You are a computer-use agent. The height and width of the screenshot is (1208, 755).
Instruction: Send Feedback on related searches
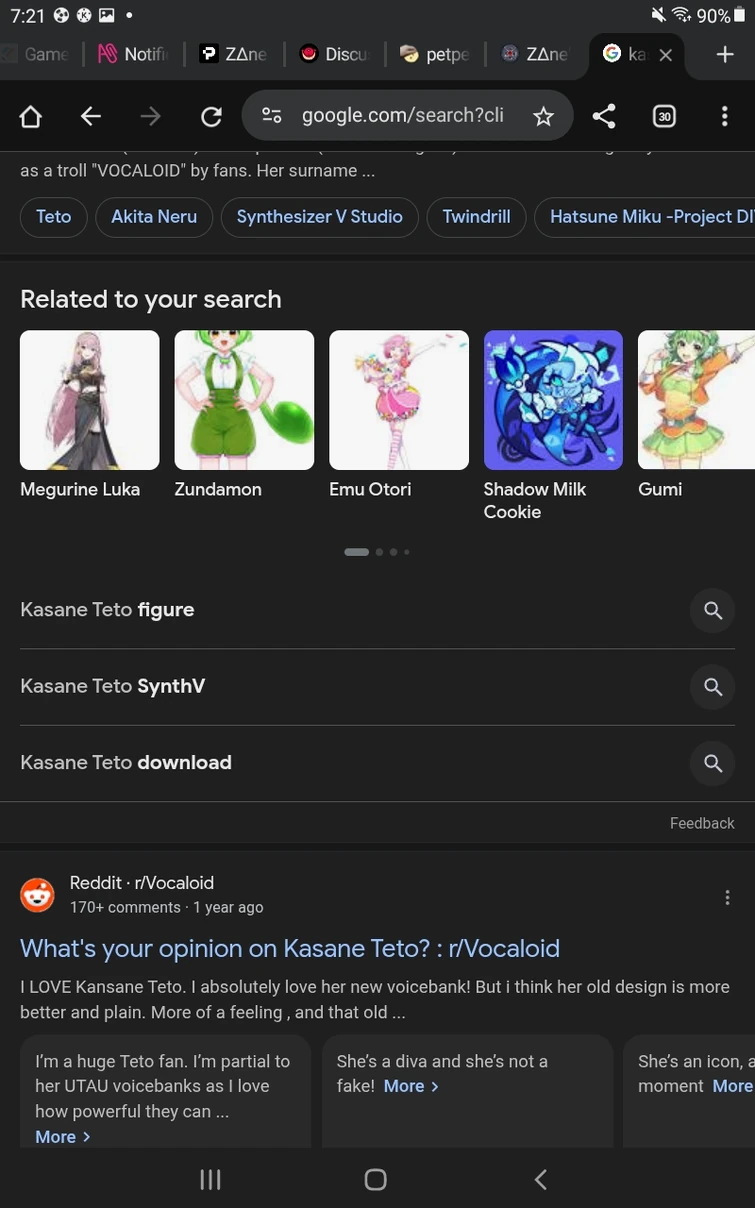point(702,823)
